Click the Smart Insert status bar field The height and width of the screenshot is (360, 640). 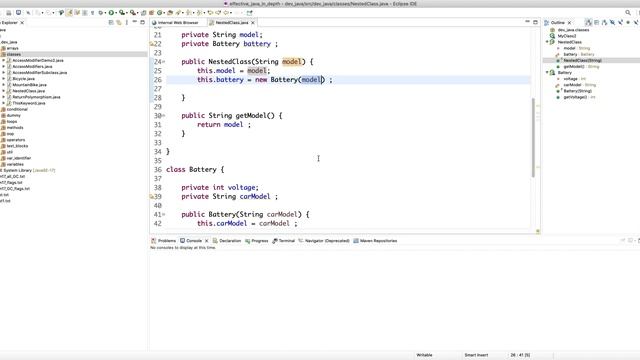[476, 355]
